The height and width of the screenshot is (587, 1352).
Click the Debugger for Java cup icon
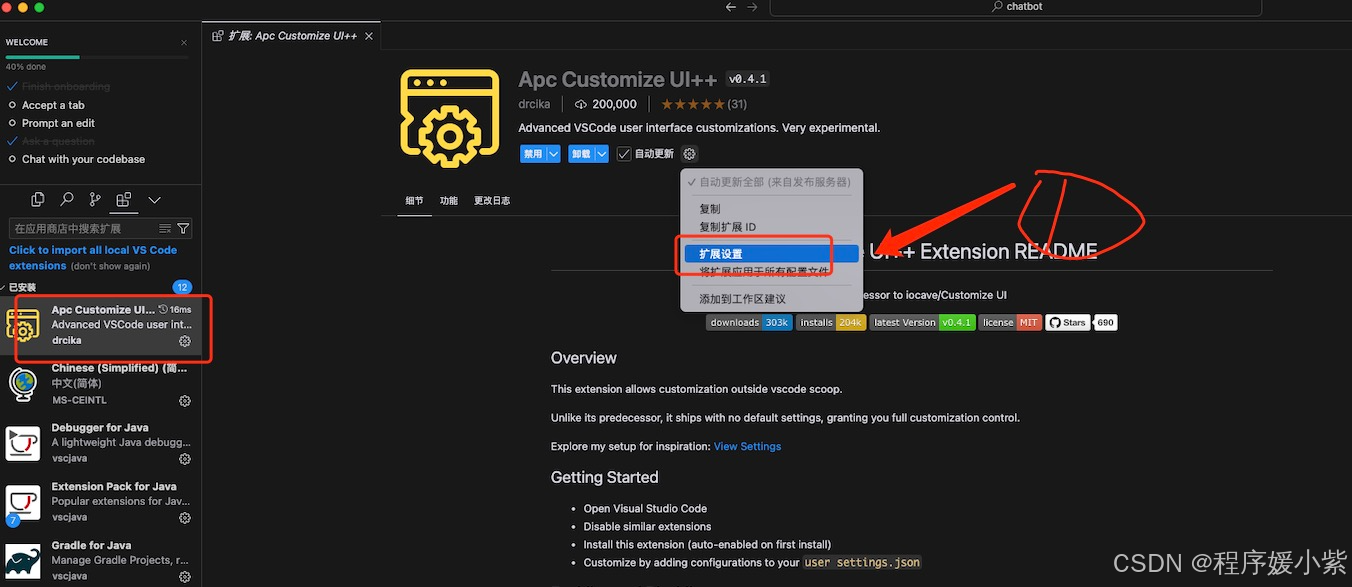pyautogui.click(x=23, y=443)
